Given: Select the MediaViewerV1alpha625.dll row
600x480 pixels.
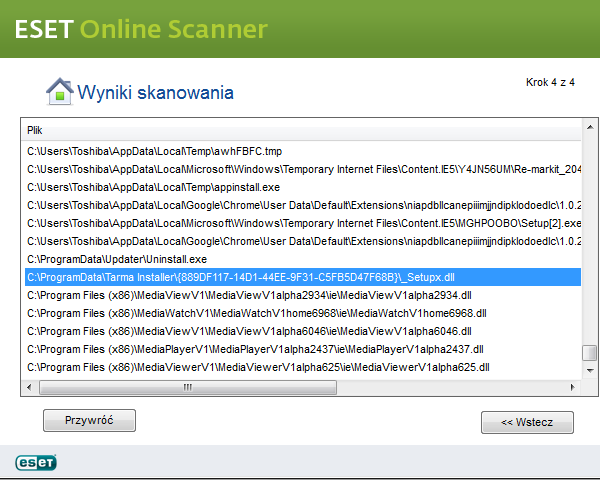Looking at the screenshot, I should [x=303, y=367].
